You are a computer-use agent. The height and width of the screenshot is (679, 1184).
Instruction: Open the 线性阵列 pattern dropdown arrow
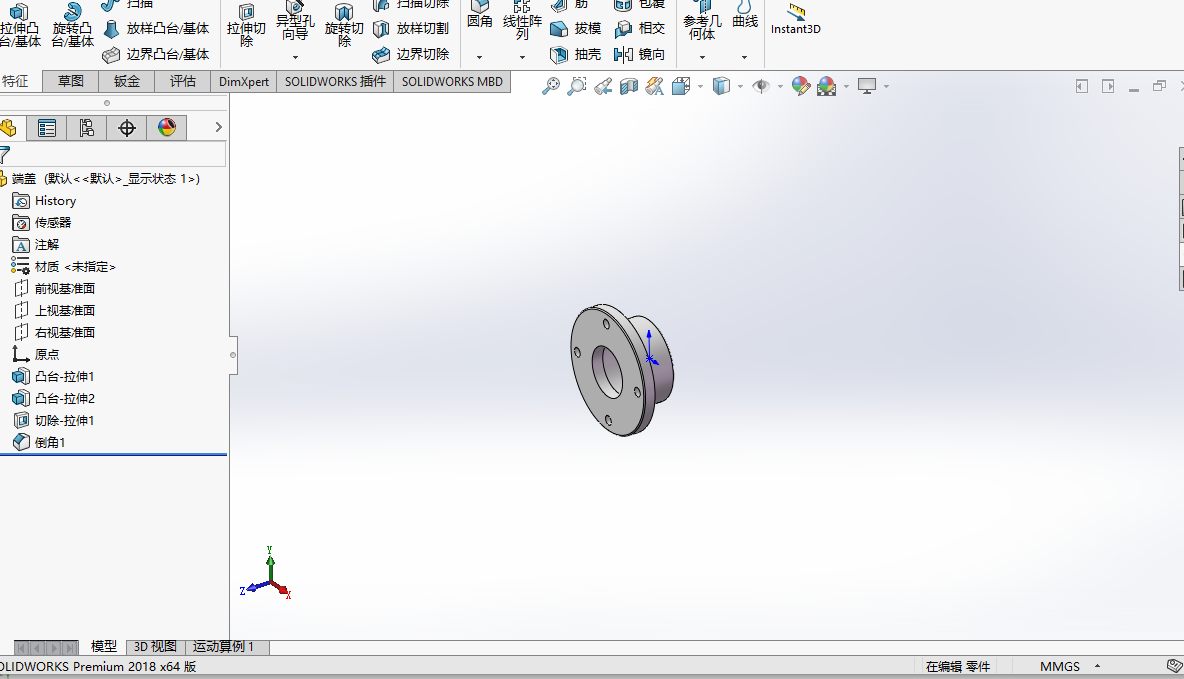(x=522, y=57)
